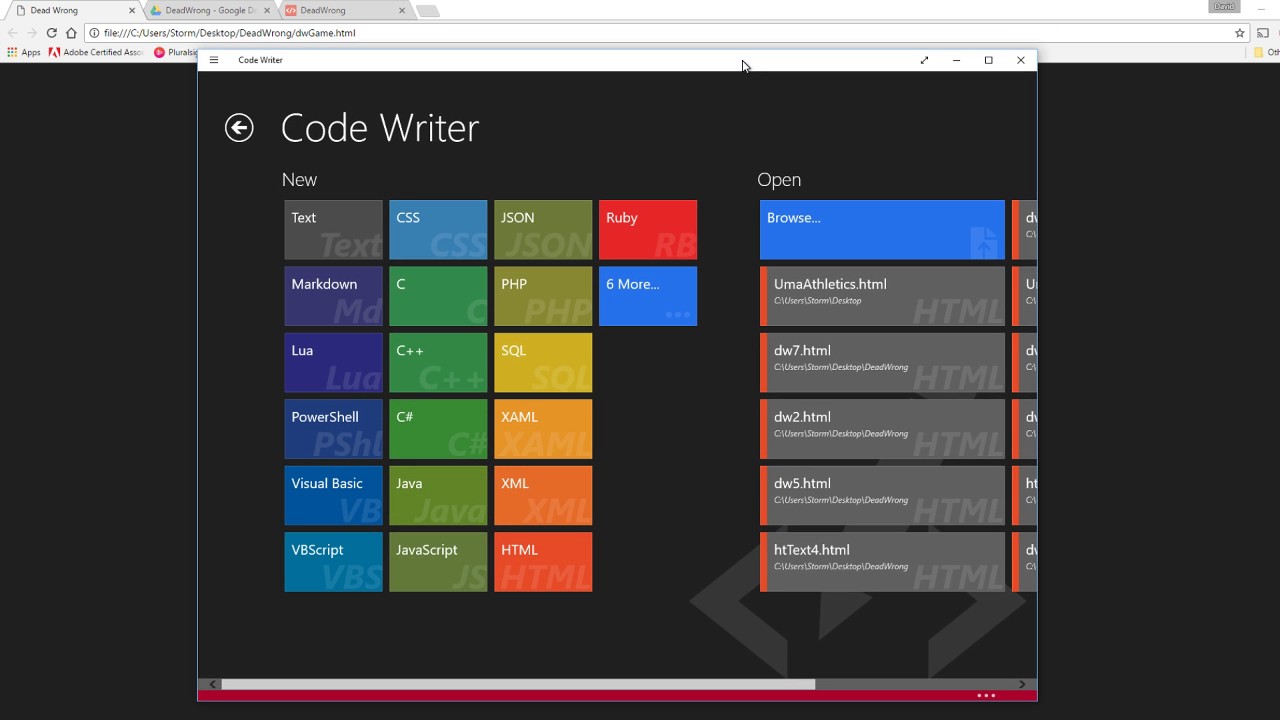Create a new Markdown file

click(x=333, y=296)
